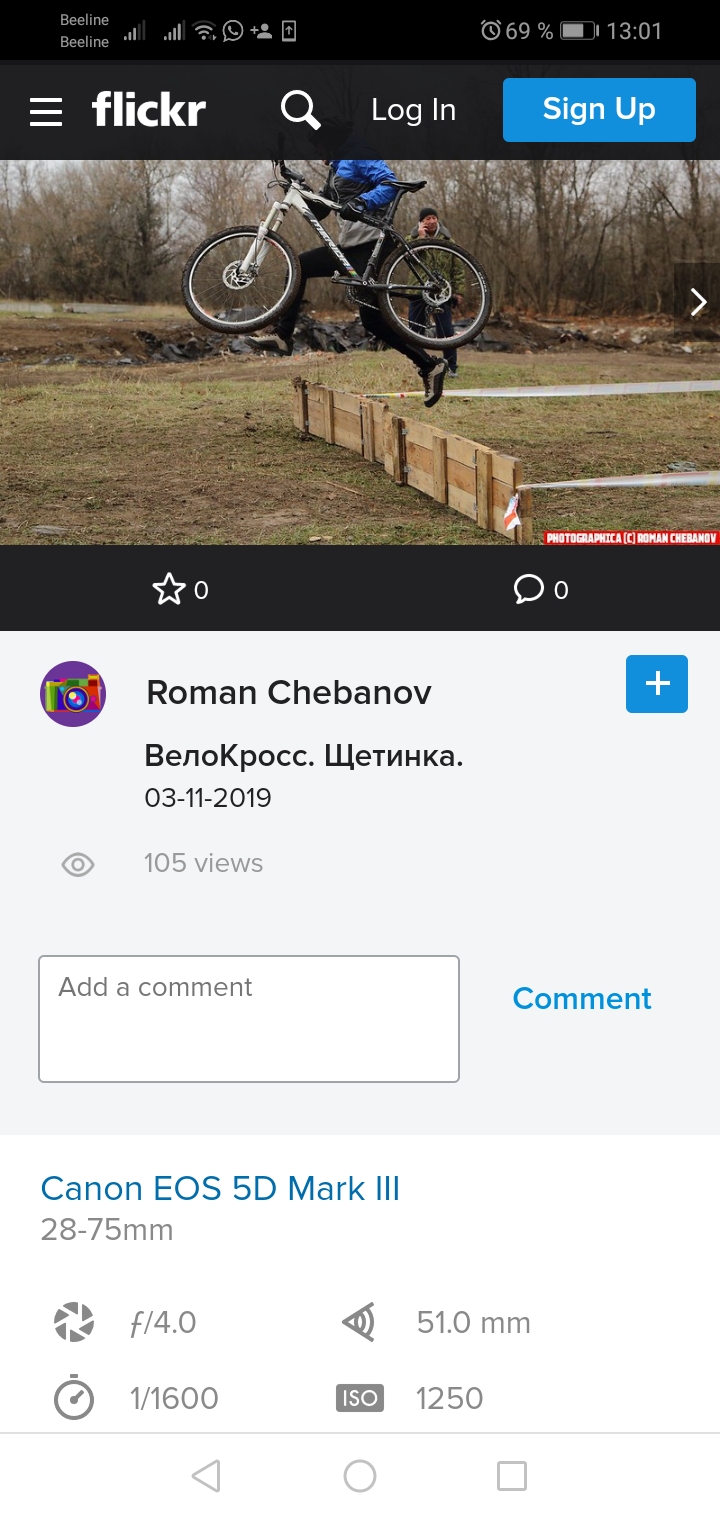Tap the aperture icon beside f/4.0

(x=74, y=1322)
